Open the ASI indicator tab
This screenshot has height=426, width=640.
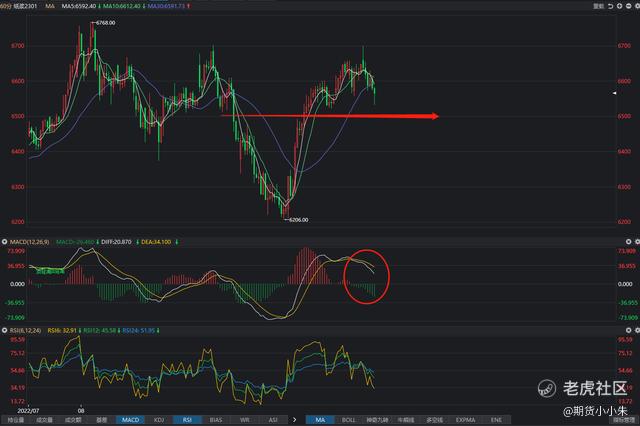point(273,420)
